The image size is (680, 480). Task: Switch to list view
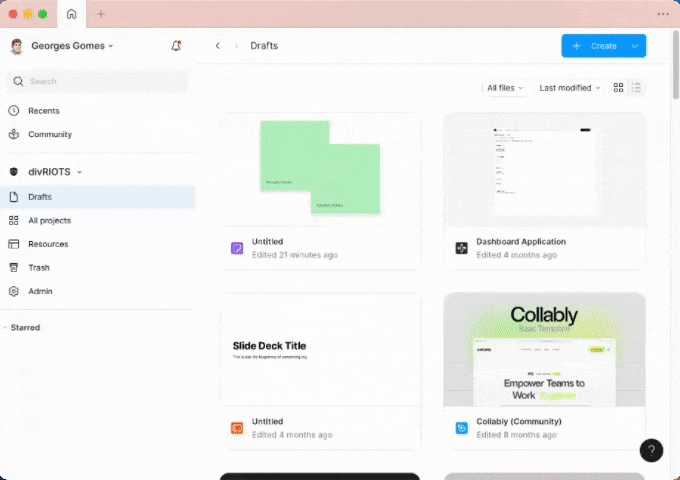pos(636,88)
